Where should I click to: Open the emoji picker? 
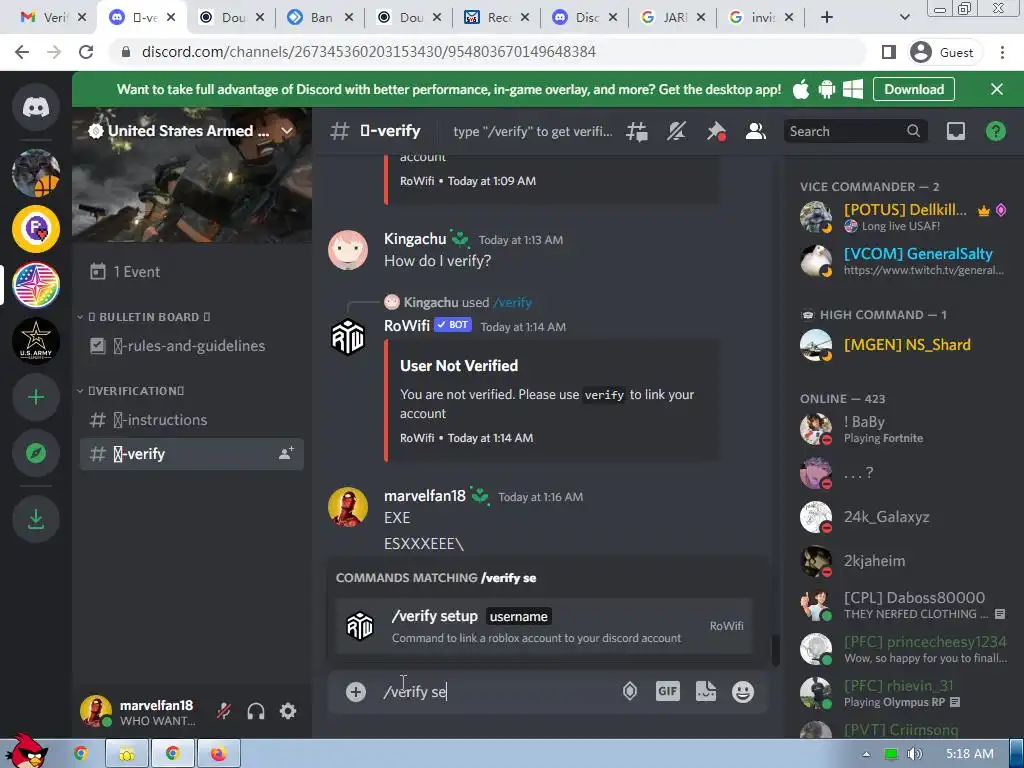[x=743, y=691]
